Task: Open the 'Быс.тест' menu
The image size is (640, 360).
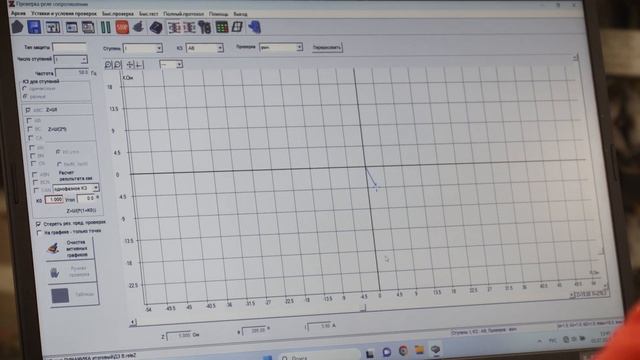Action: pos(149,14)
